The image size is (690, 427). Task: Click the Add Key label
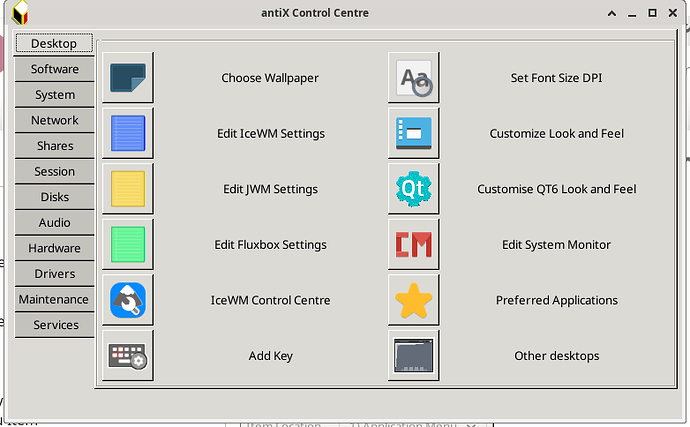[x=270, y=356]
